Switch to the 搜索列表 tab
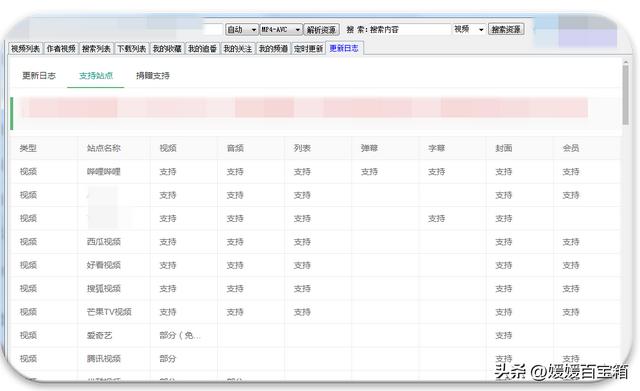640x391 pixels. [x=96, y=49]
